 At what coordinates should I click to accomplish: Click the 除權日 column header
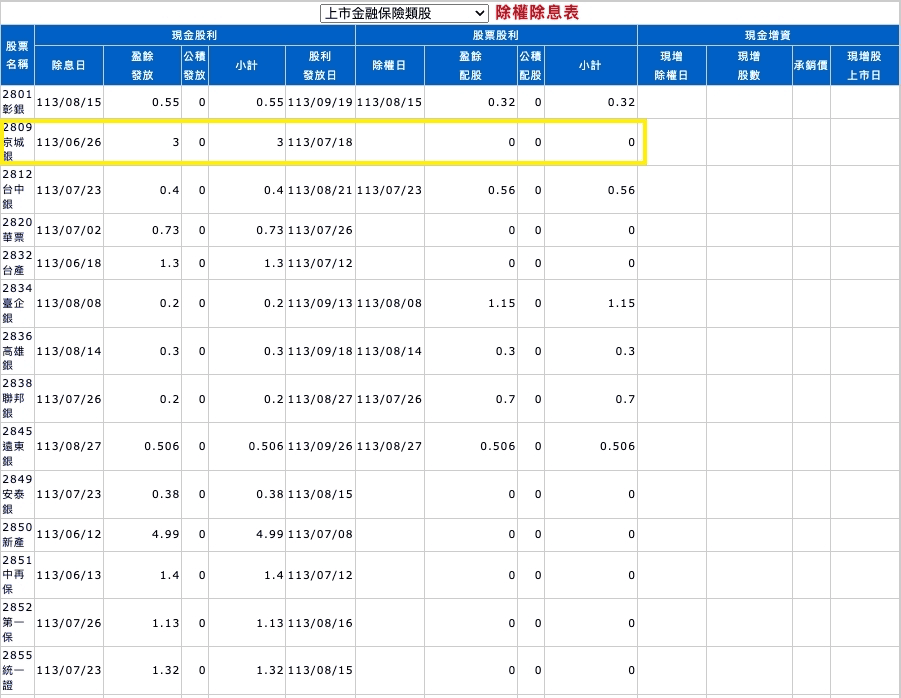390,65
